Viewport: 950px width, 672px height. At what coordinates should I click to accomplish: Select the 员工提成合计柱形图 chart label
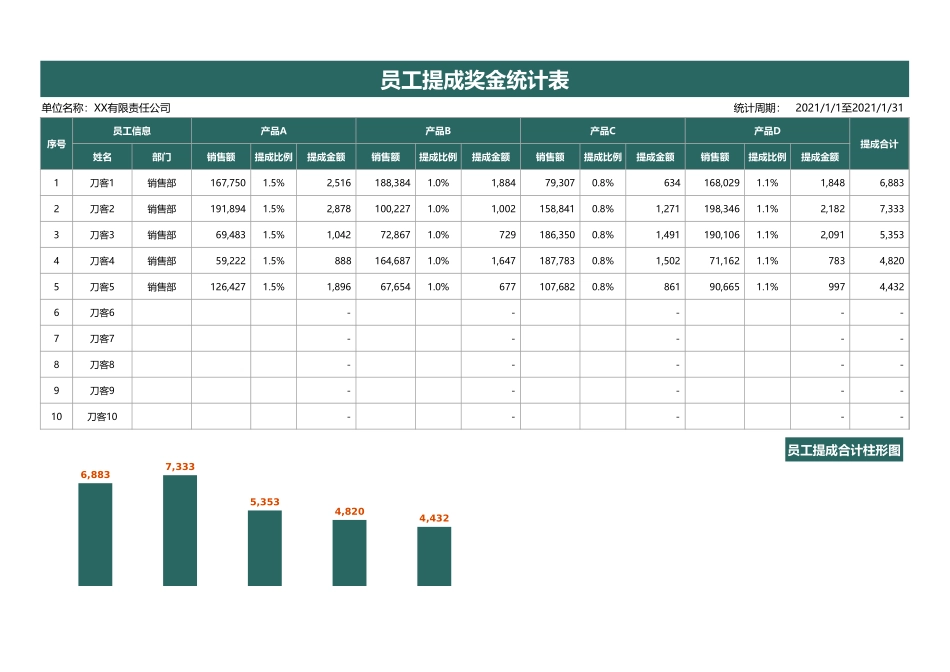pos(846,450)
